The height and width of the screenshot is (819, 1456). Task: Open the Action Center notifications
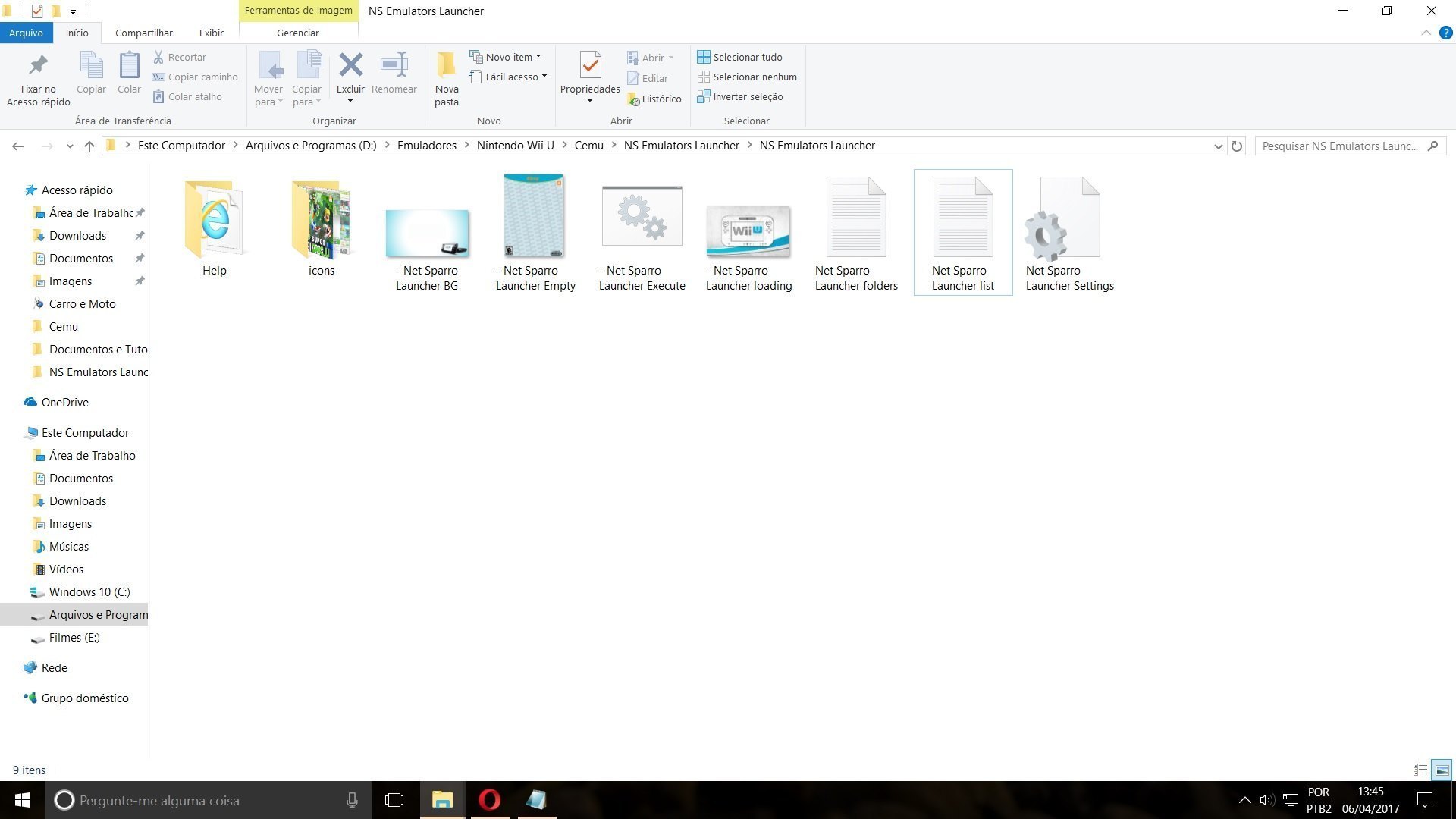tap(1425, 800)
